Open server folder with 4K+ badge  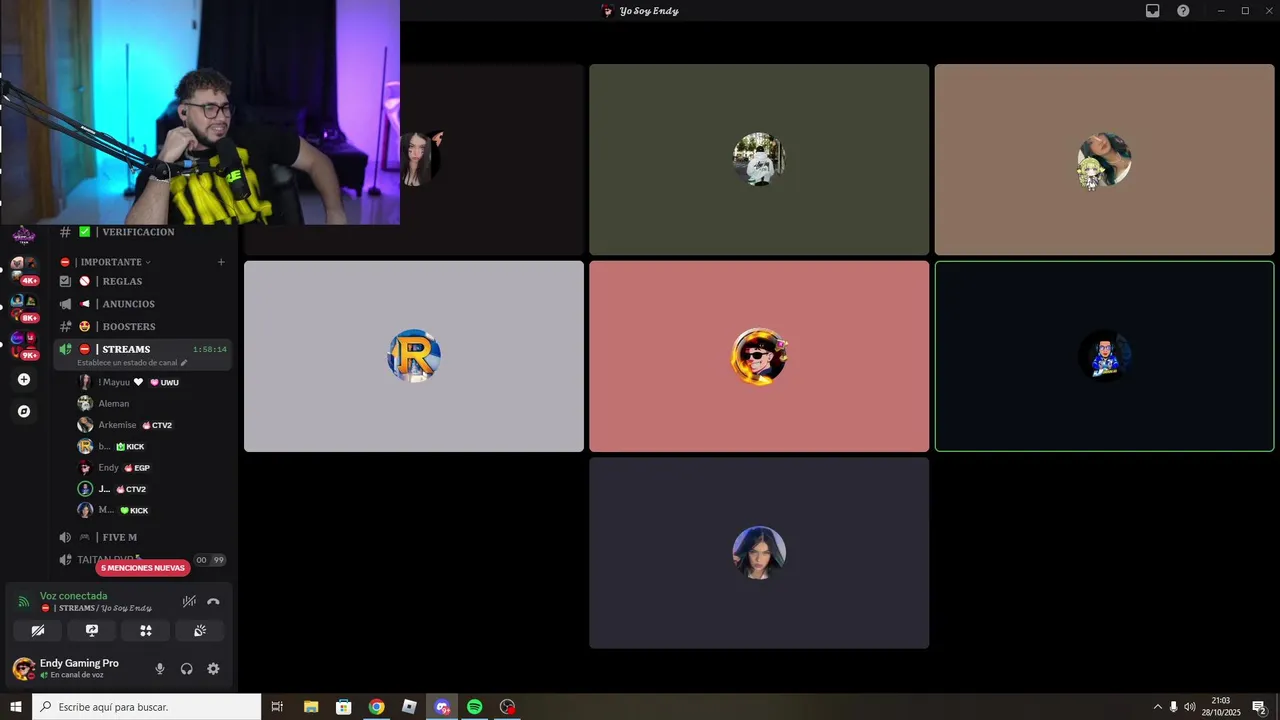(24, 269)
